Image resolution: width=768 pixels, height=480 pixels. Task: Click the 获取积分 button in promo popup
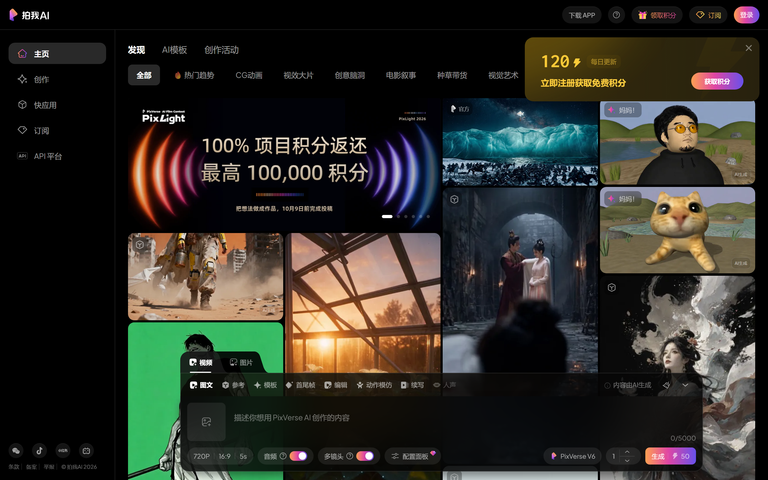pyautogui.click(x=717, y=81)
